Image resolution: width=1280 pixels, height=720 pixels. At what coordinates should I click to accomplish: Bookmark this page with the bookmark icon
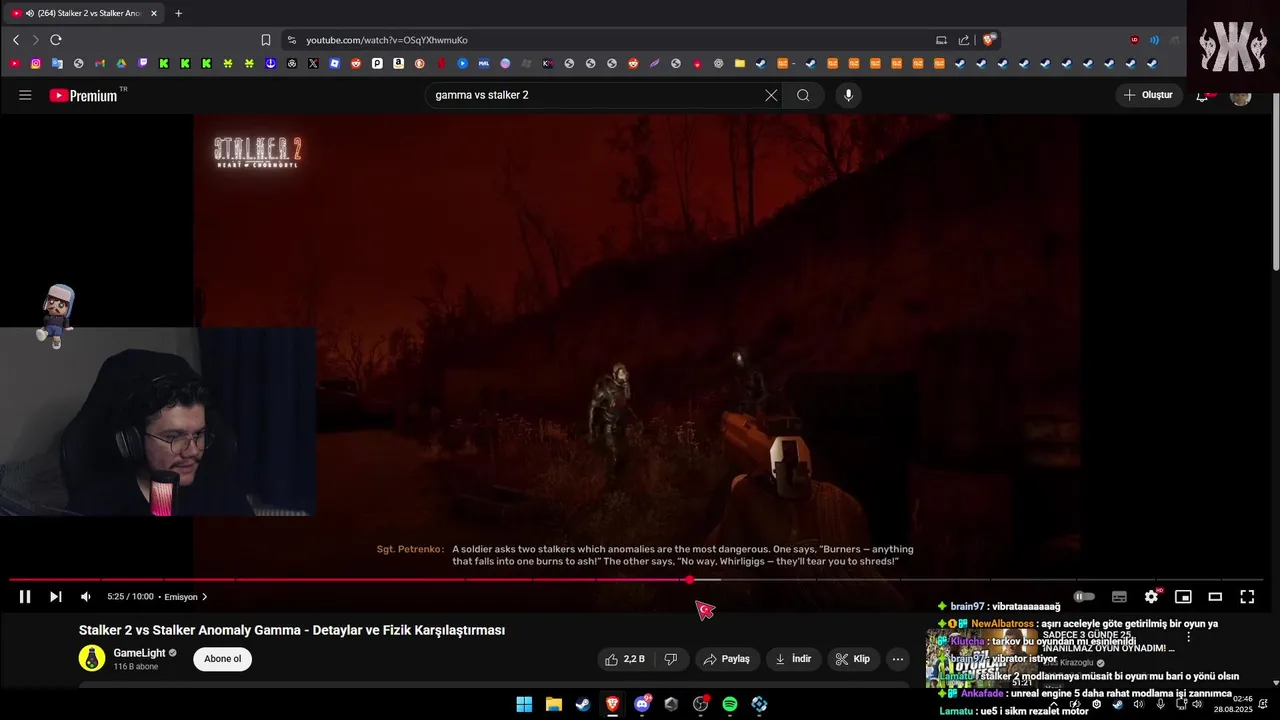click(266, 40)
